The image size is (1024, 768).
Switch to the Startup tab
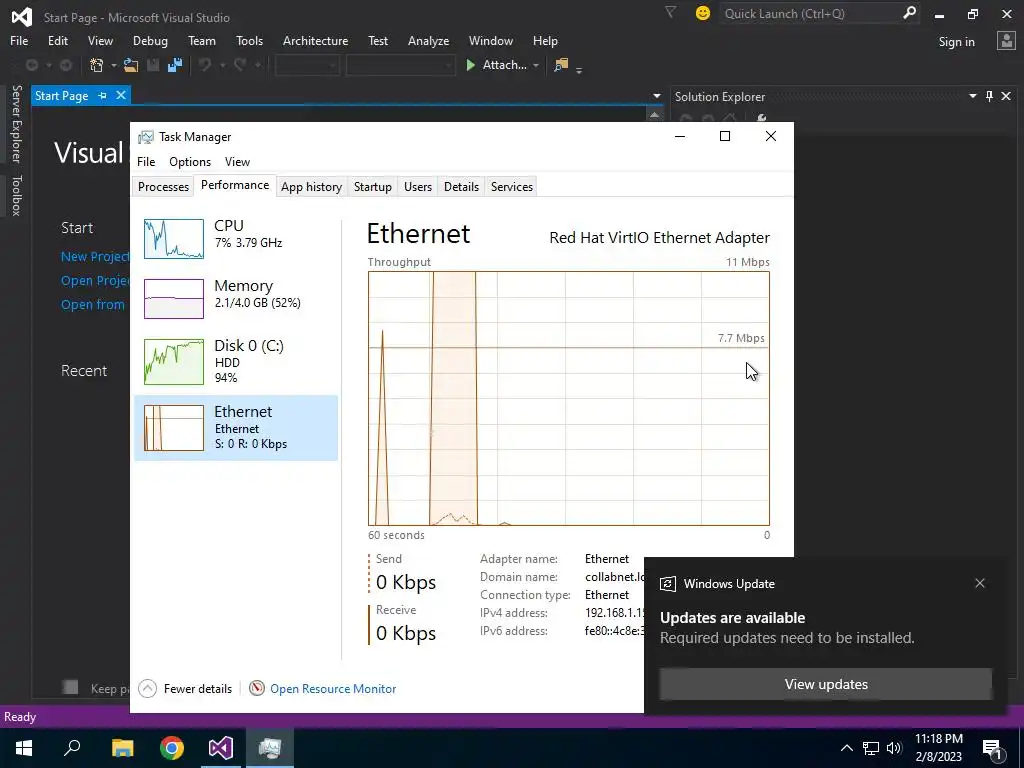(373, 187)
